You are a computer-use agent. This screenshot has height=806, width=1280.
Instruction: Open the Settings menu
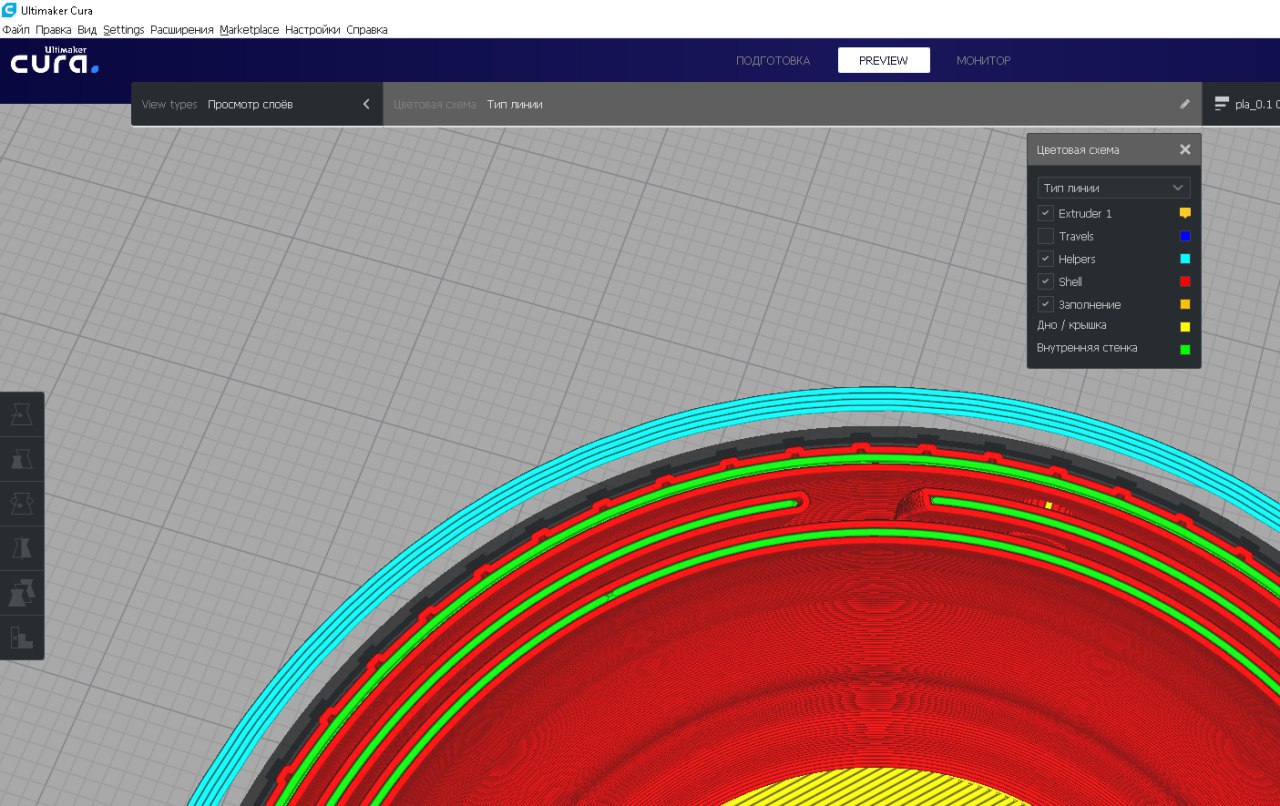pos(124,30)
